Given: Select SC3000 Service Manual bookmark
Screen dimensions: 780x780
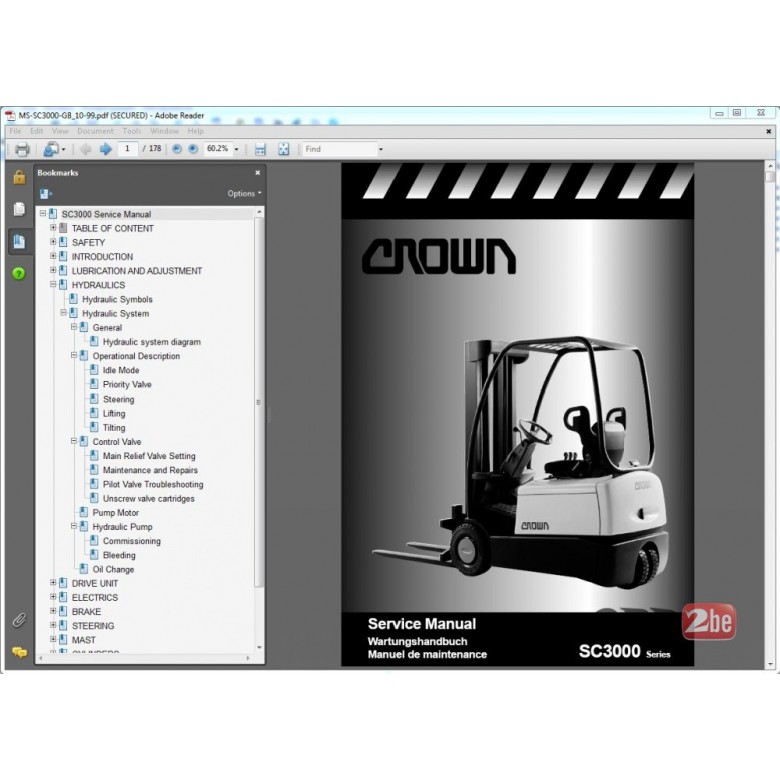Looking at the screenshot, I should [x=106, y=214].
